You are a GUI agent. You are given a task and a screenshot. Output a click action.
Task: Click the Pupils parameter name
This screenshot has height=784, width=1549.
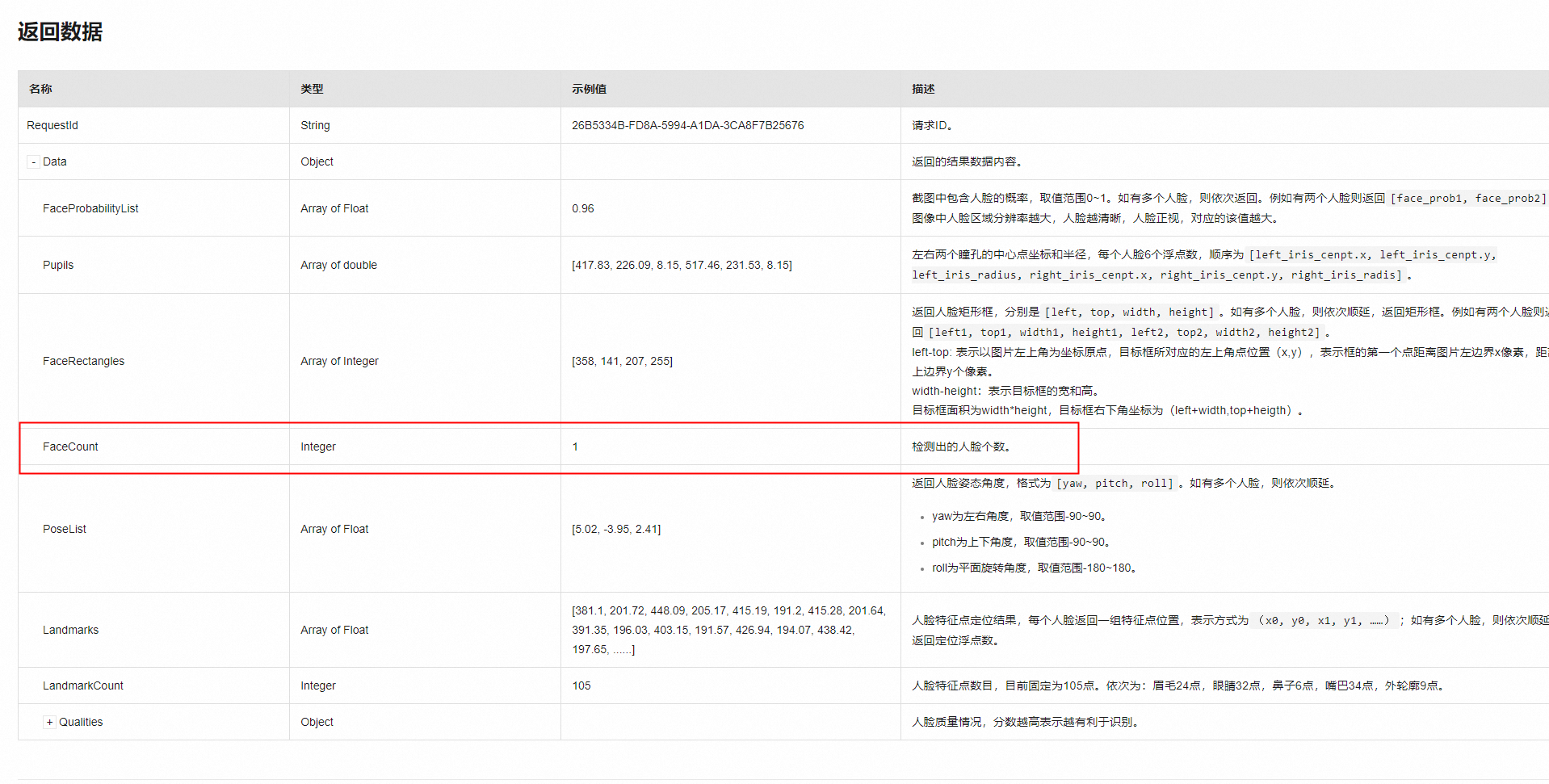(58, 265)
